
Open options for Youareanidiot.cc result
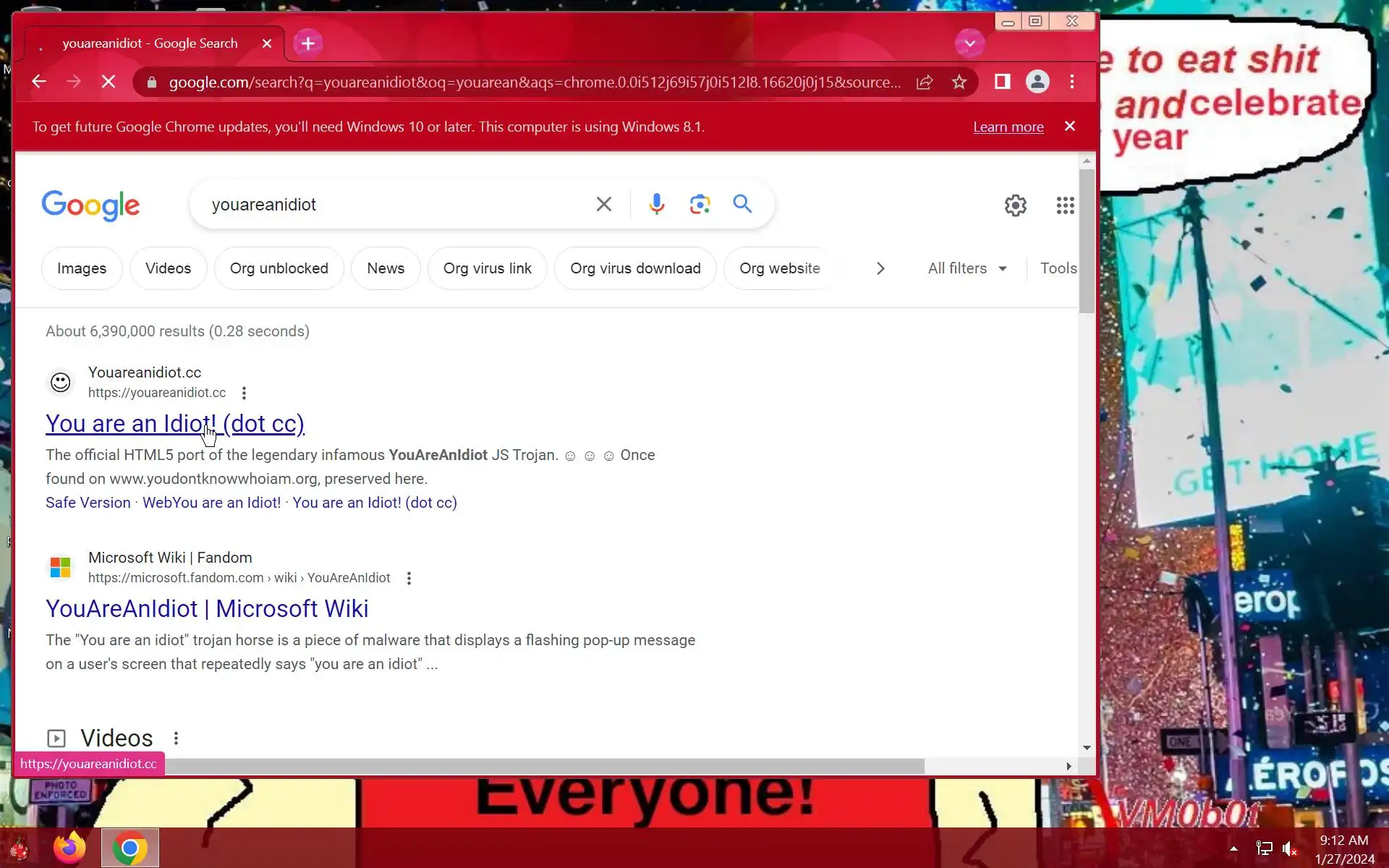[244, 393]
